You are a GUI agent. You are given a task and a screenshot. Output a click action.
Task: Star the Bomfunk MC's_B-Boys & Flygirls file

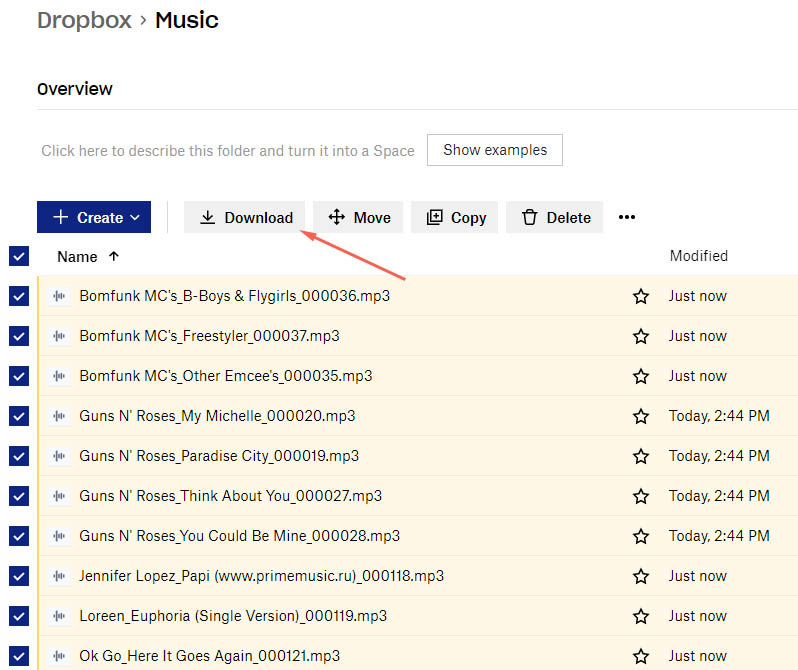point(641,296)
